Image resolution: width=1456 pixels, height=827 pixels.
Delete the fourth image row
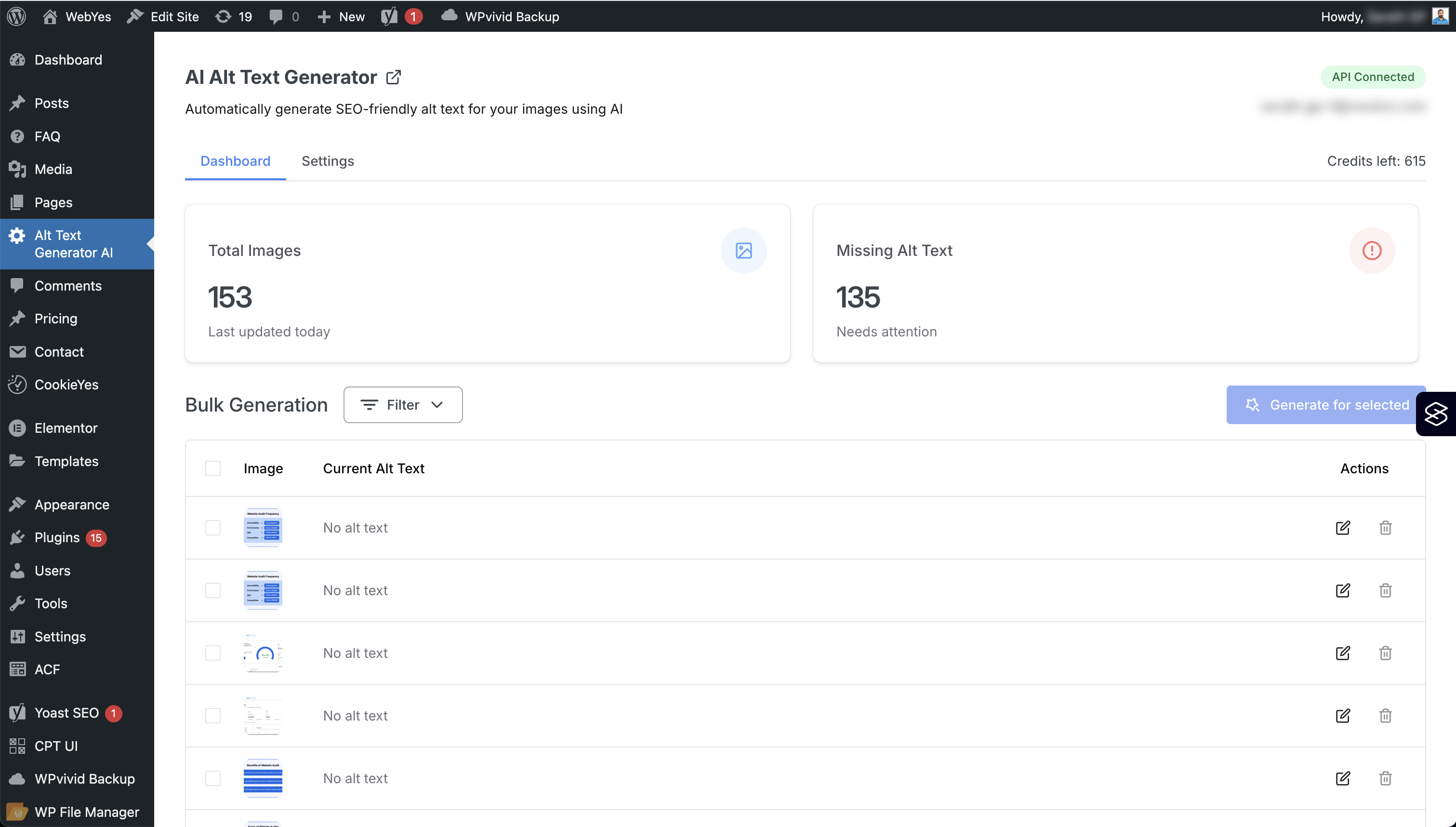(1386, 716)
